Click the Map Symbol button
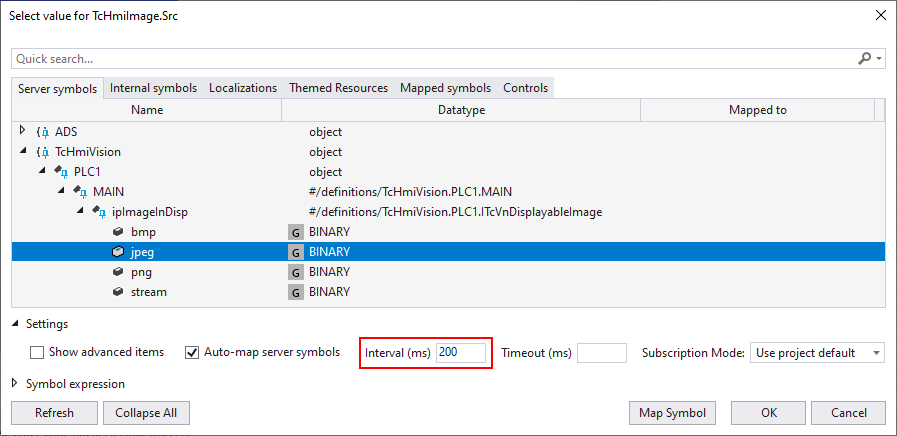The width and height of the screenshot is (897, 436). (x=673, y=413)
